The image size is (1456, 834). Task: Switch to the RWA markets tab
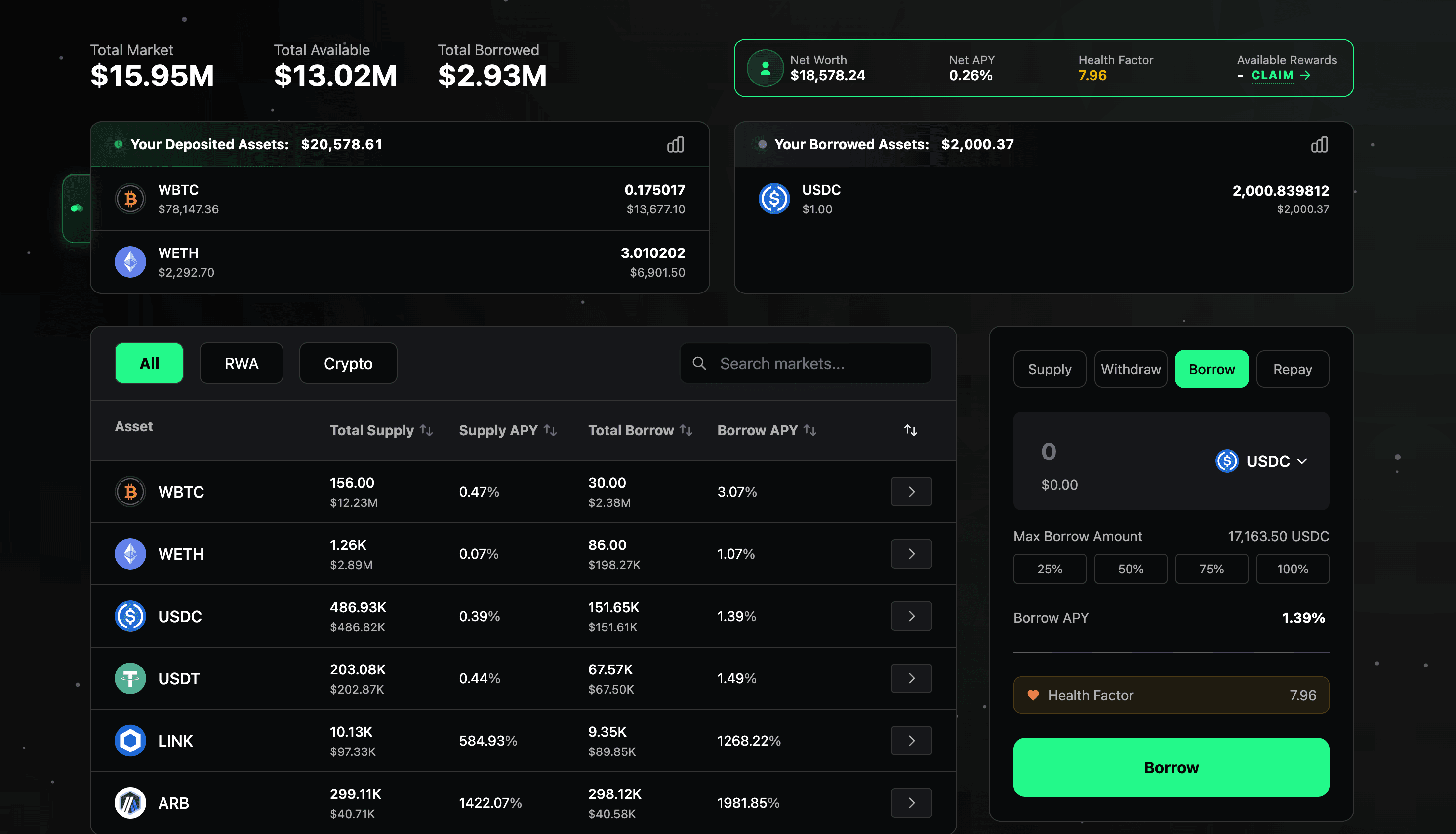(x=241, y=363)
